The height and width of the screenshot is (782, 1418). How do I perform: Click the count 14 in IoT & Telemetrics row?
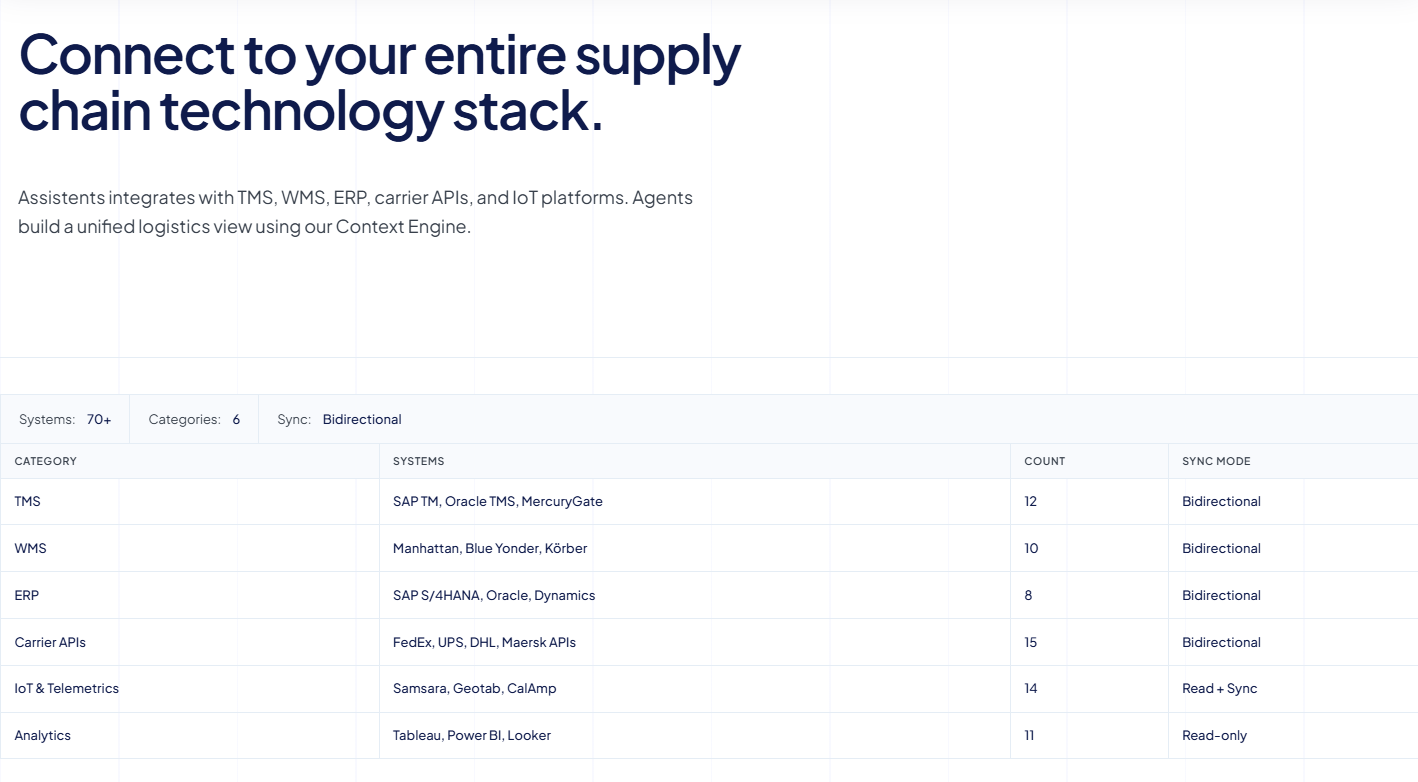(x=1089, y=689)
